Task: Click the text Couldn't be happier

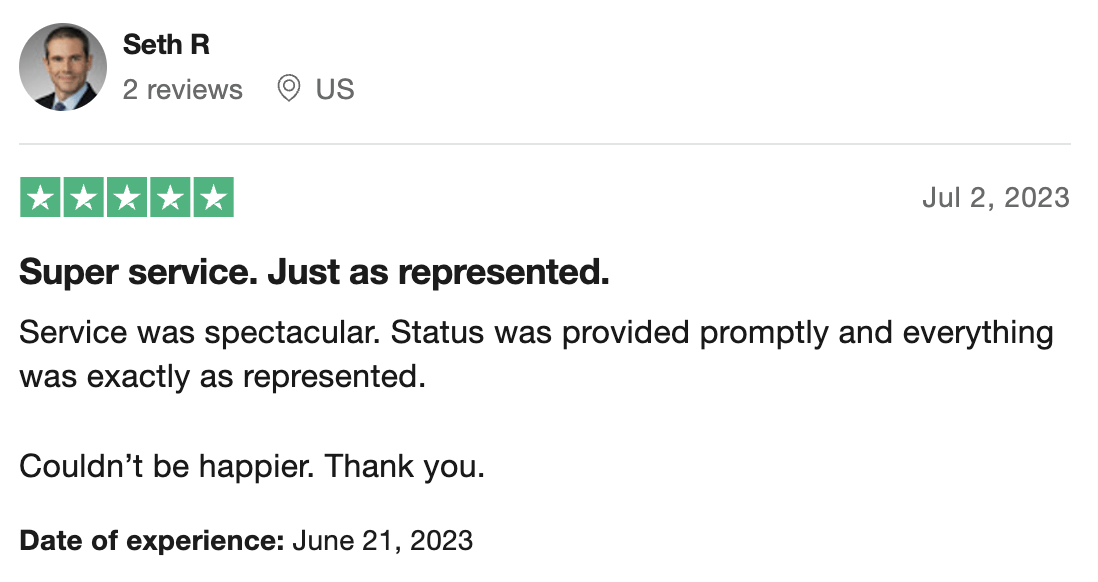Action: coord(167,466)
